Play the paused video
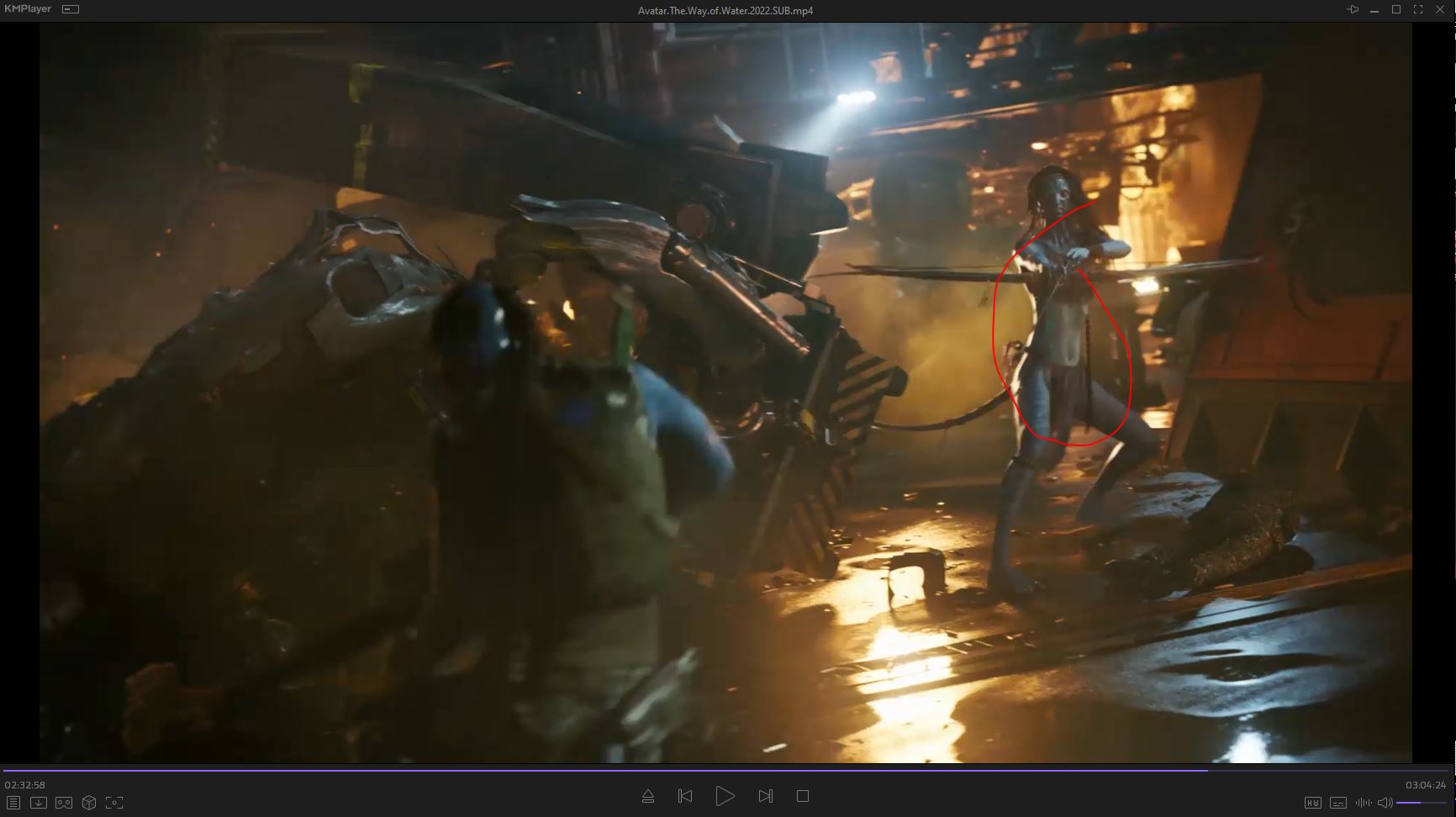 725,796
